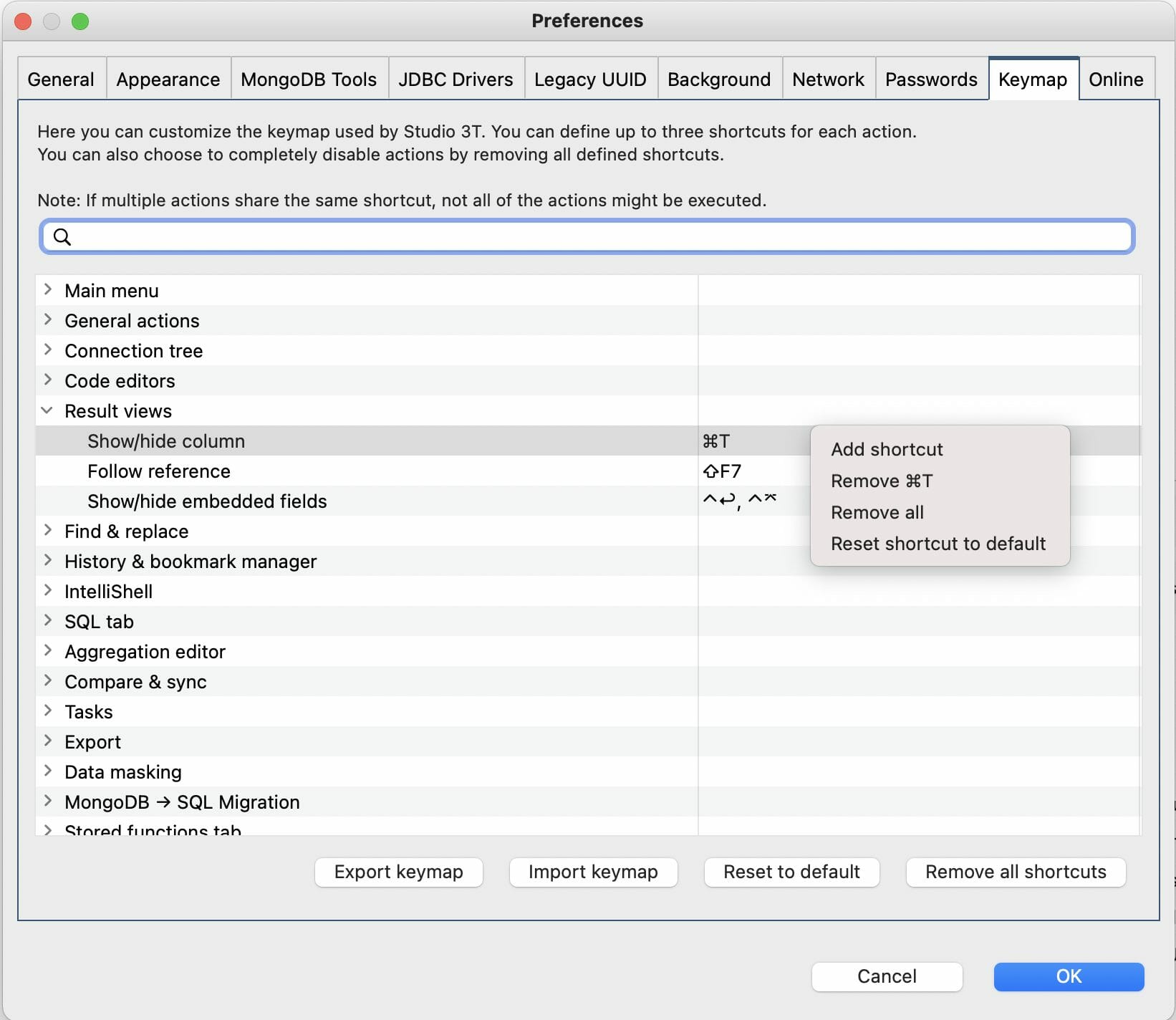Expand the Data masking section
Viewport: 1176px width, 1020px height.
[47, 771]
